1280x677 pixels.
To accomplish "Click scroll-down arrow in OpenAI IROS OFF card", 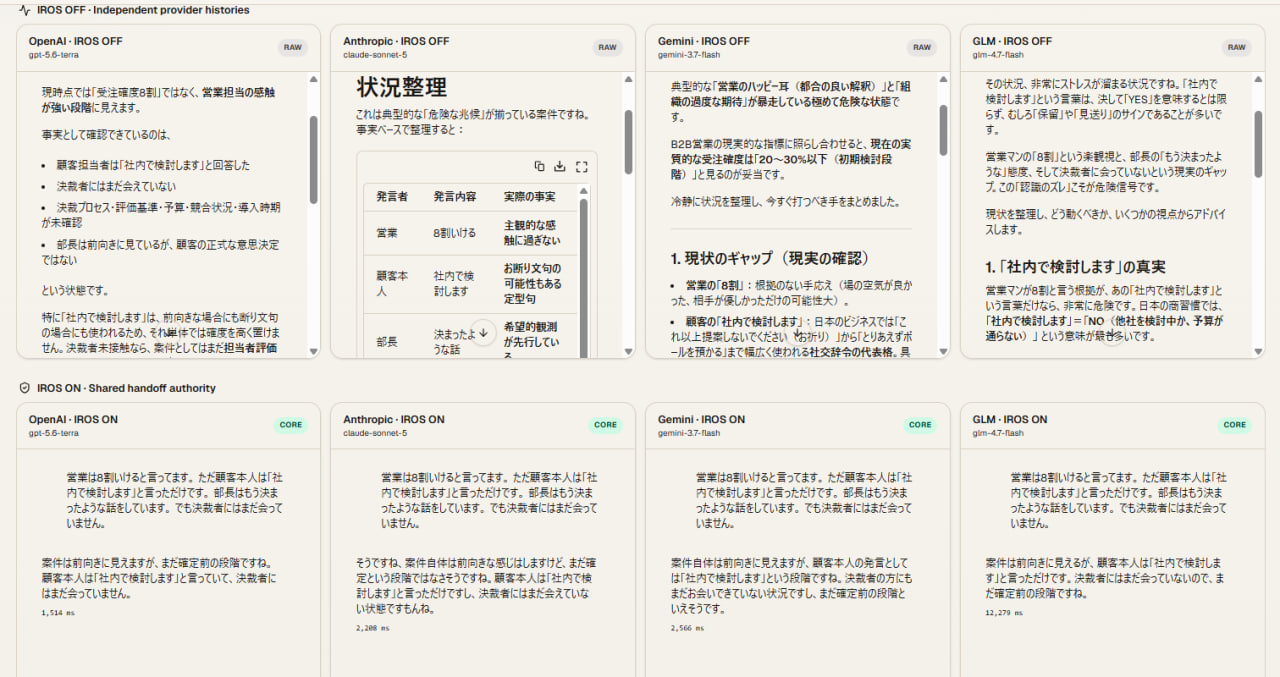I will point(313,351).
